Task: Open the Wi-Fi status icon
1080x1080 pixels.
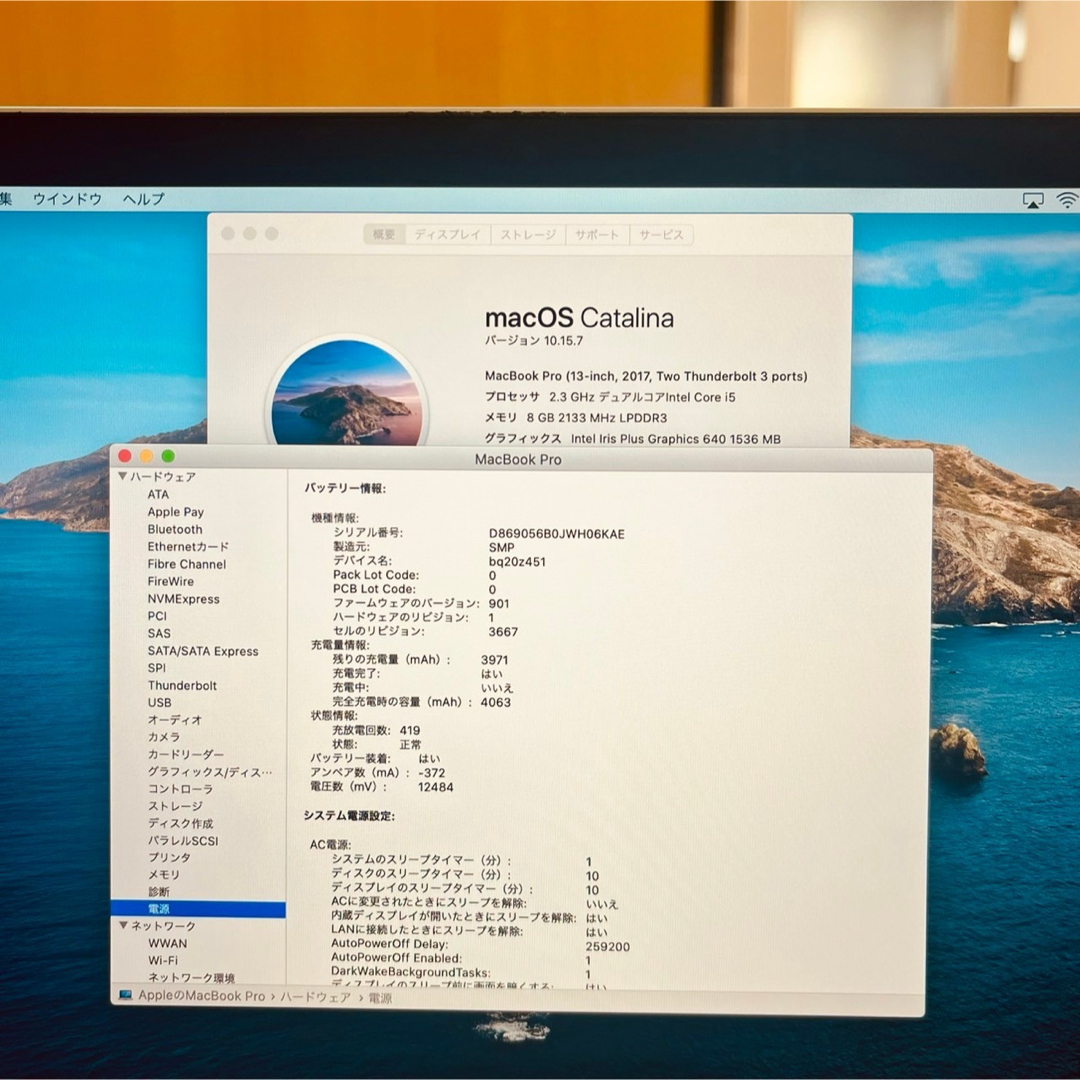Action: [x=1068, y=200]
